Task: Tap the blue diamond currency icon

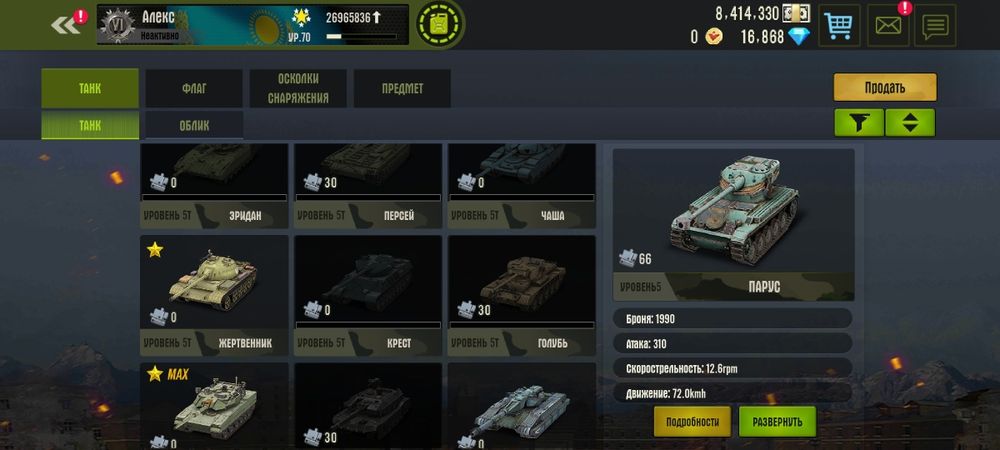Action: (798, 37)
